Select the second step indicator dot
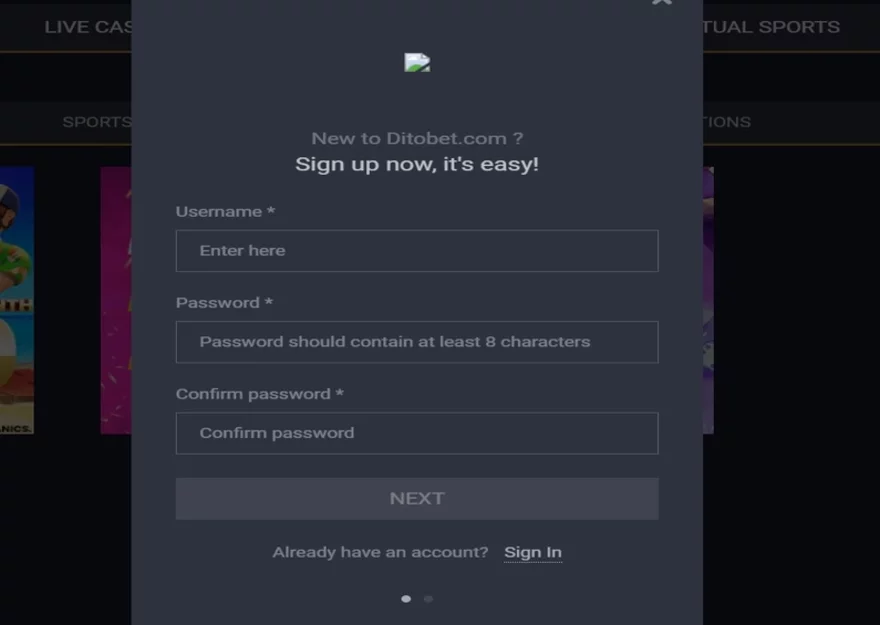Image resolution: width=880 pixels, height=625 pixels. pos(428,599)
